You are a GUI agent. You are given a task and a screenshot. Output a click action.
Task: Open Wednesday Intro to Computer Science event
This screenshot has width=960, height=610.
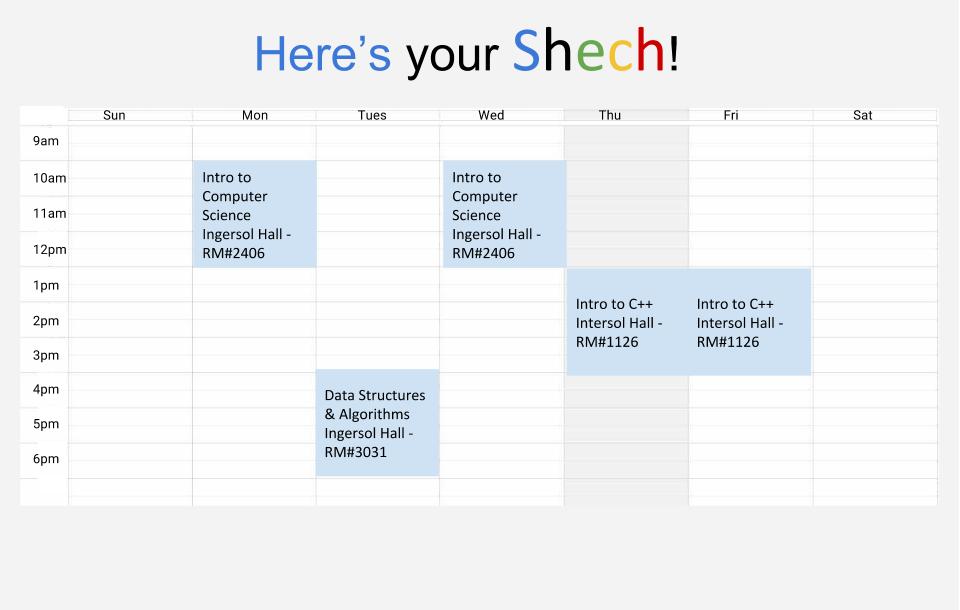(x=504, y=214)
